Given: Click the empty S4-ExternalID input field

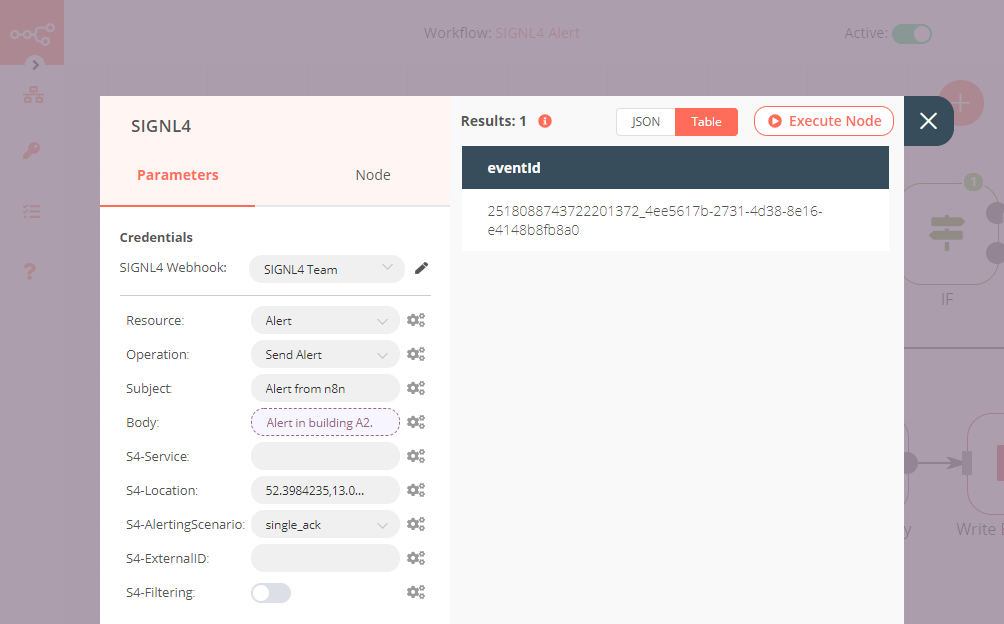Looking at the screenshot, I should [325, 558].
